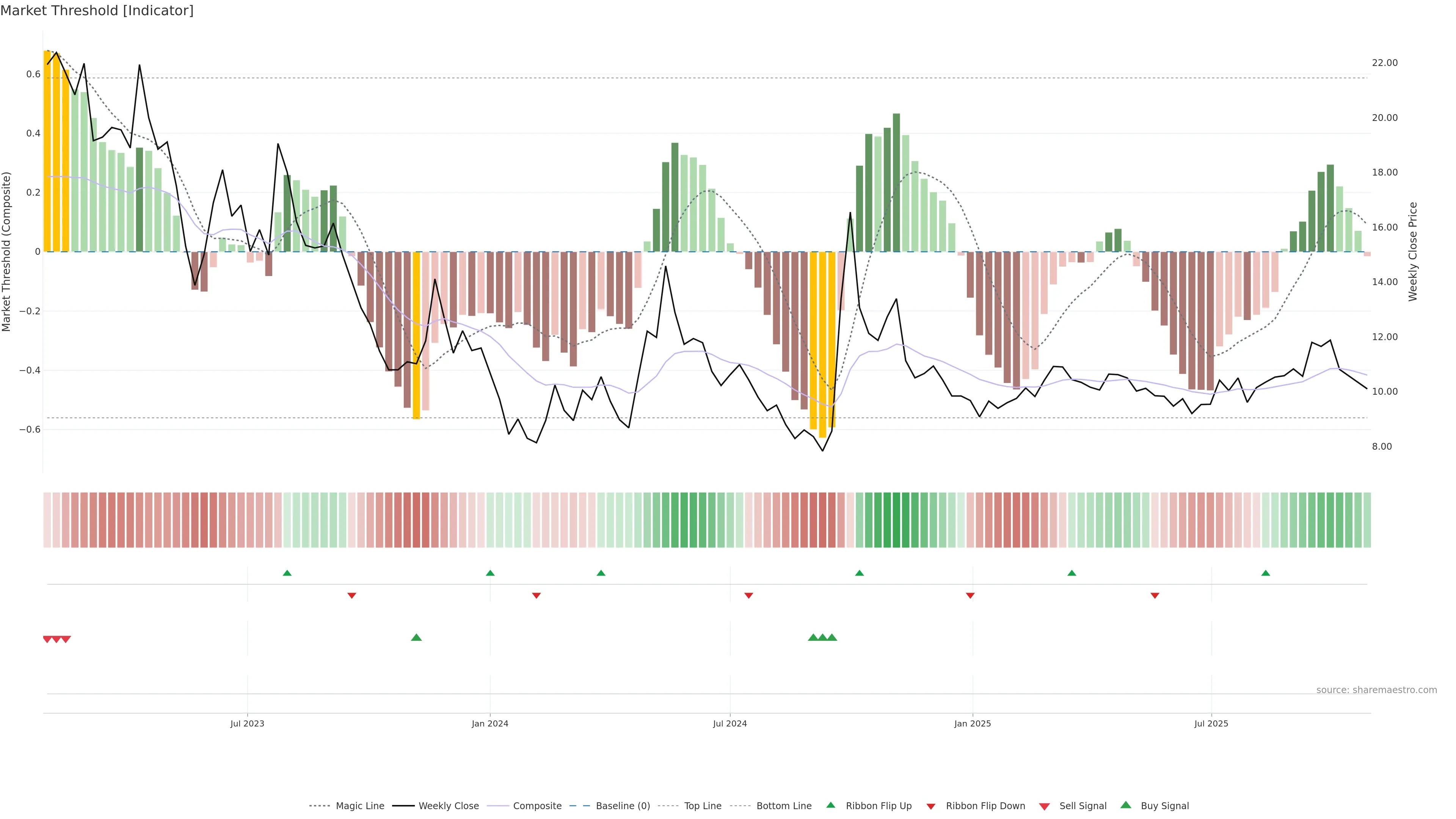Image resolution: width=1456 pixels, height=819 pixels.
Task: Click the lone Buy Signal triangle in late 2023
Action: 416,637
